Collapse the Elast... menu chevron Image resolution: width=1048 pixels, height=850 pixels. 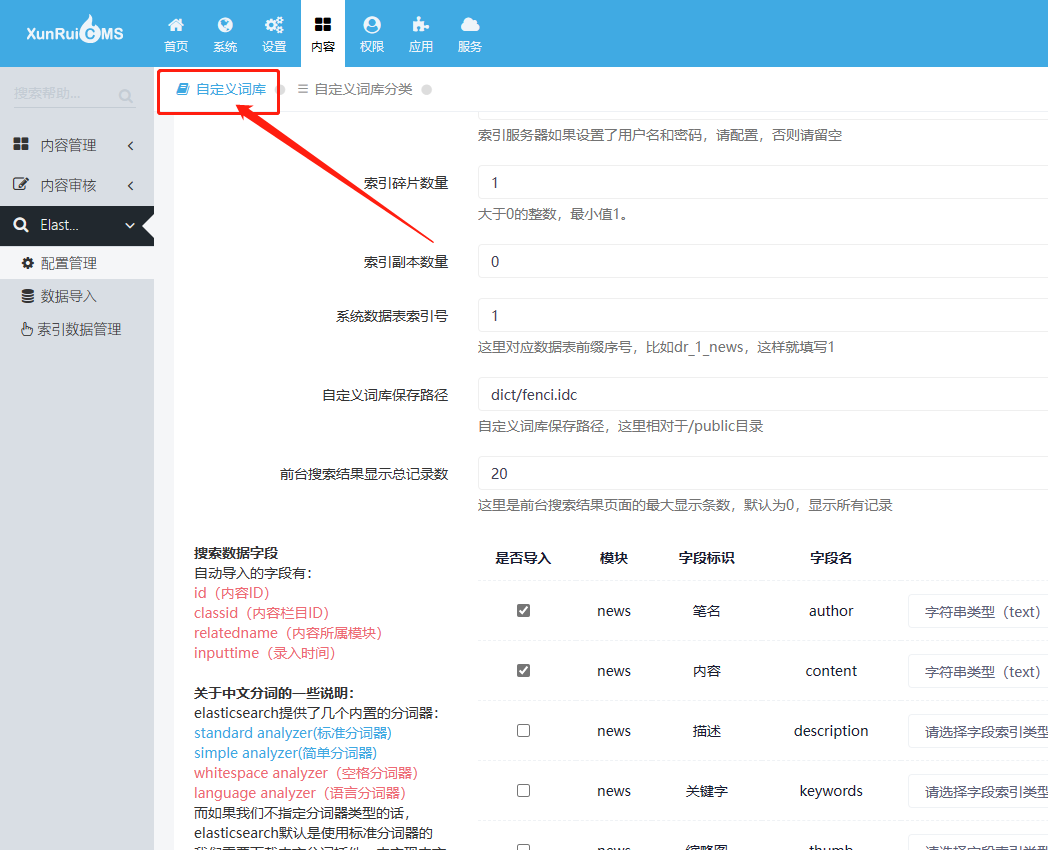point(130,226)
